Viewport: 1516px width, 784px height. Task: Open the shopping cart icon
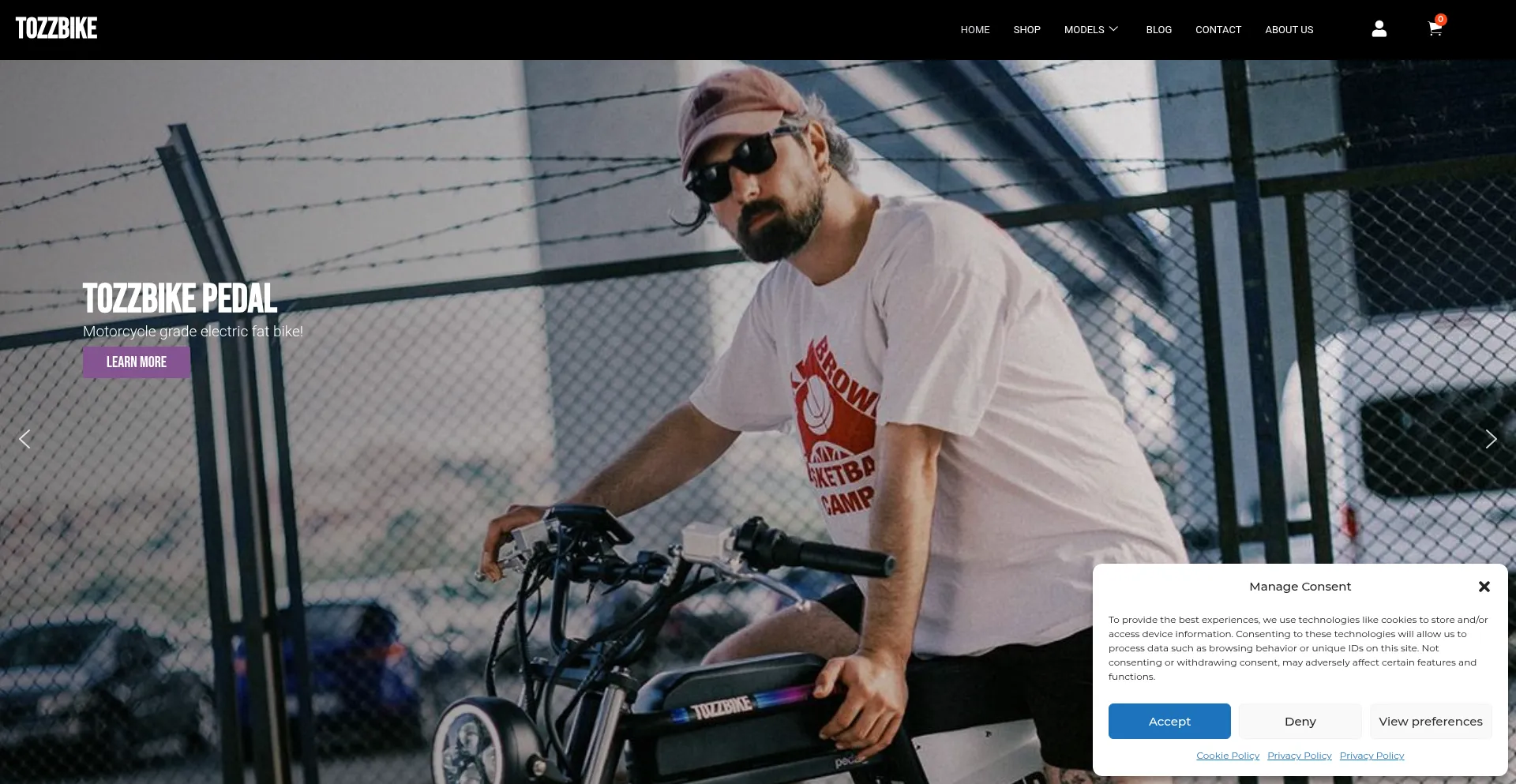[1435, 29]
